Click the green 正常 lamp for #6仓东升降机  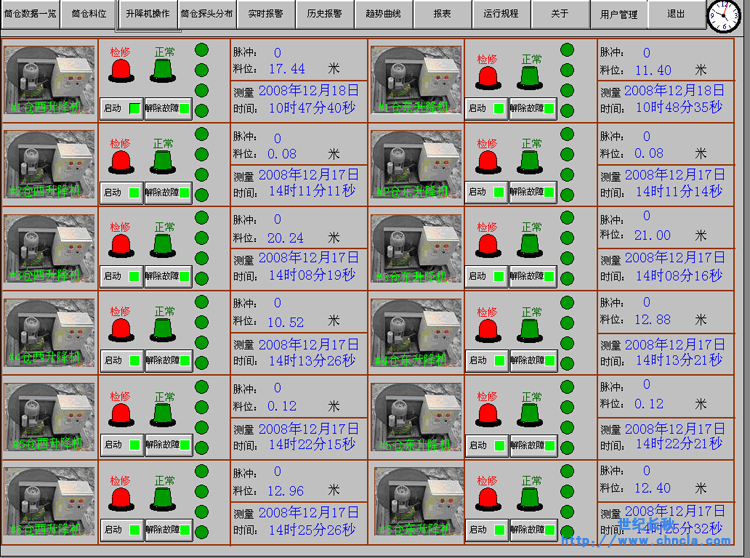530,500
